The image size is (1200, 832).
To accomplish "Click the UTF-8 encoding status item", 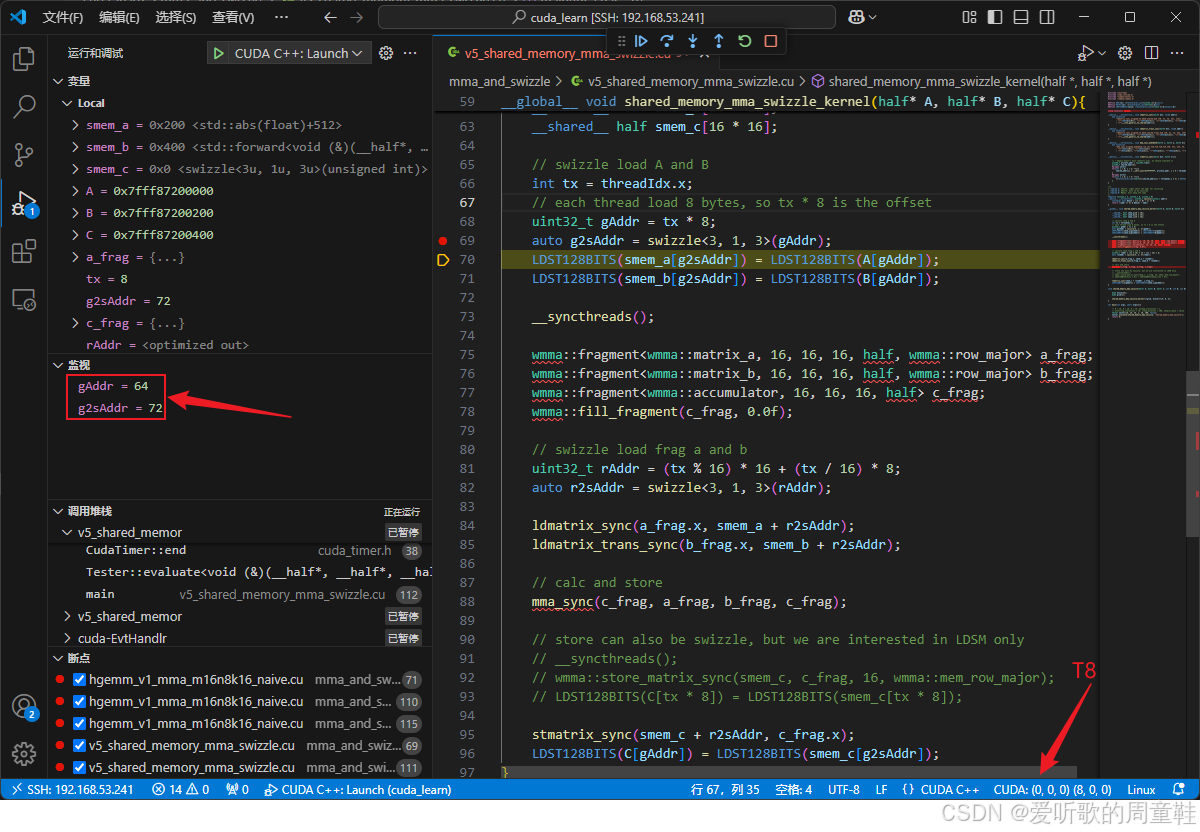I will [844, 789].
